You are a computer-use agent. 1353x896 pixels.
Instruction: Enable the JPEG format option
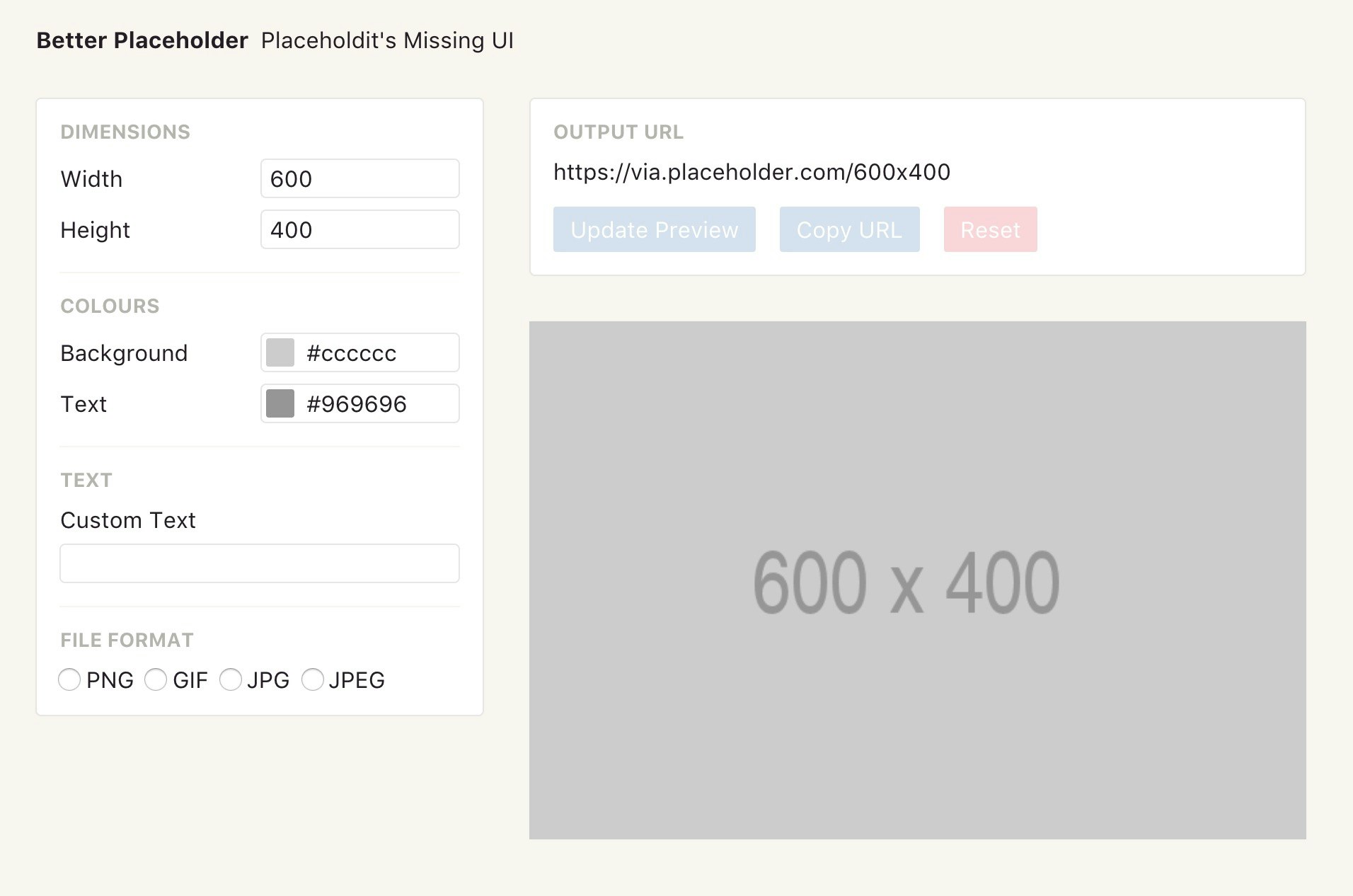coord(313,679)
